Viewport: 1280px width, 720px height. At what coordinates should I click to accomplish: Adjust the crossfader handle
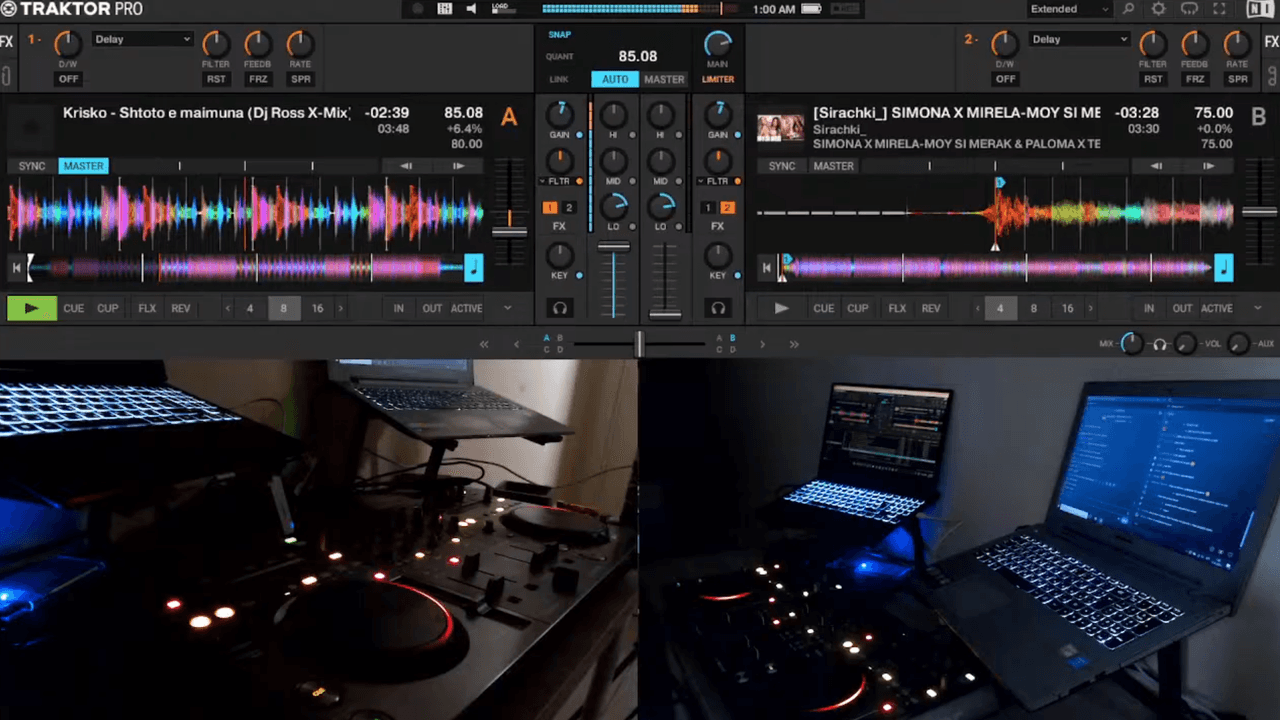coord(639,344)
